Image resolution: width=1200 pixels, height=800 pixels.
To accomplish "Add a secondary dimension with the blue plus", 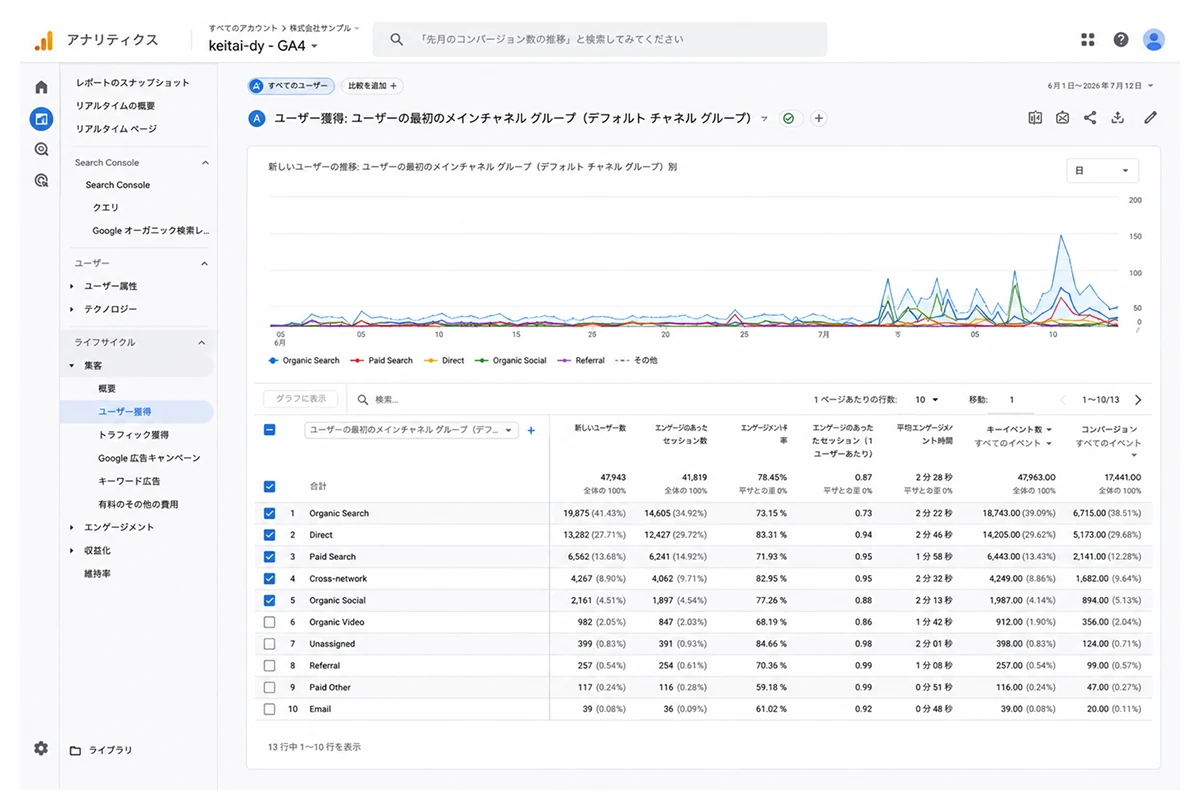I will point(531,430).
